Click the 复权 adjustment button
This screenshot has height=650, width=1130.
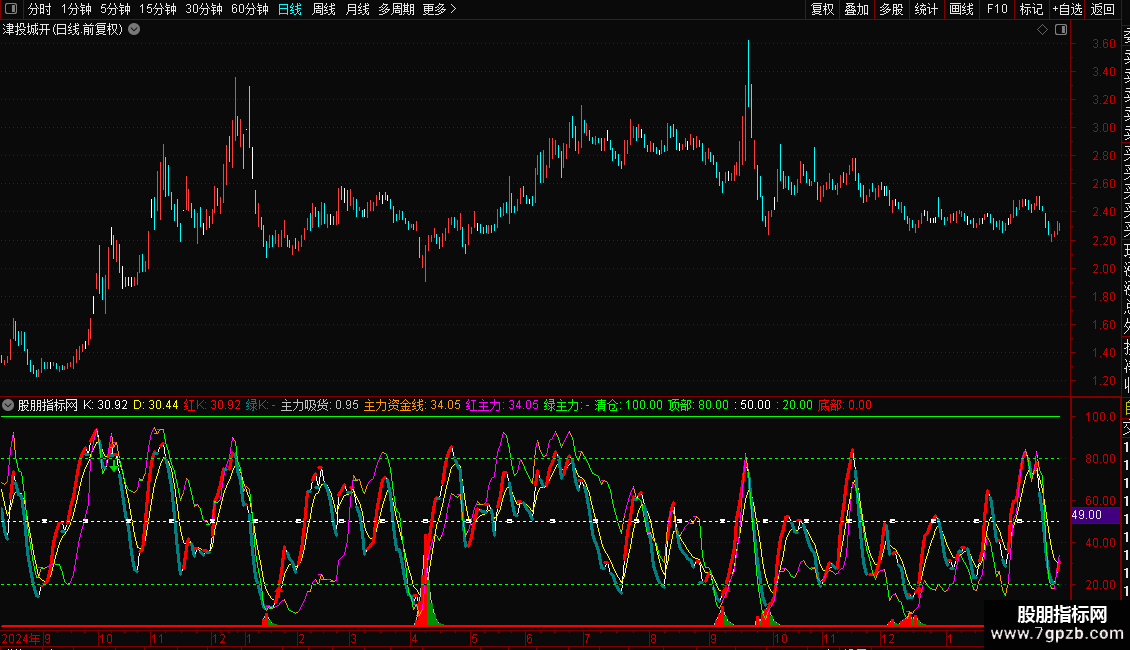(x=822, y=10)
